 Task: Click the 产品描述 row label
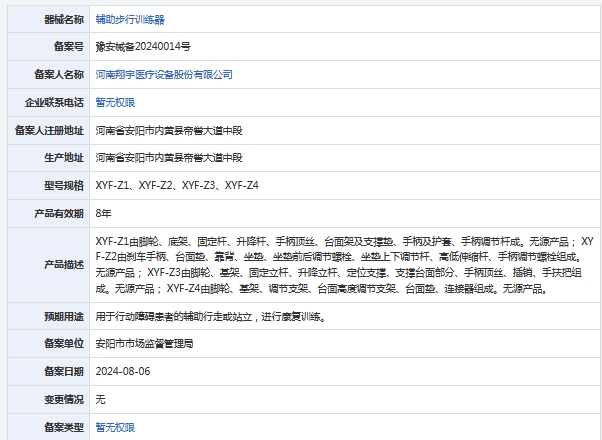click(64, 265)
